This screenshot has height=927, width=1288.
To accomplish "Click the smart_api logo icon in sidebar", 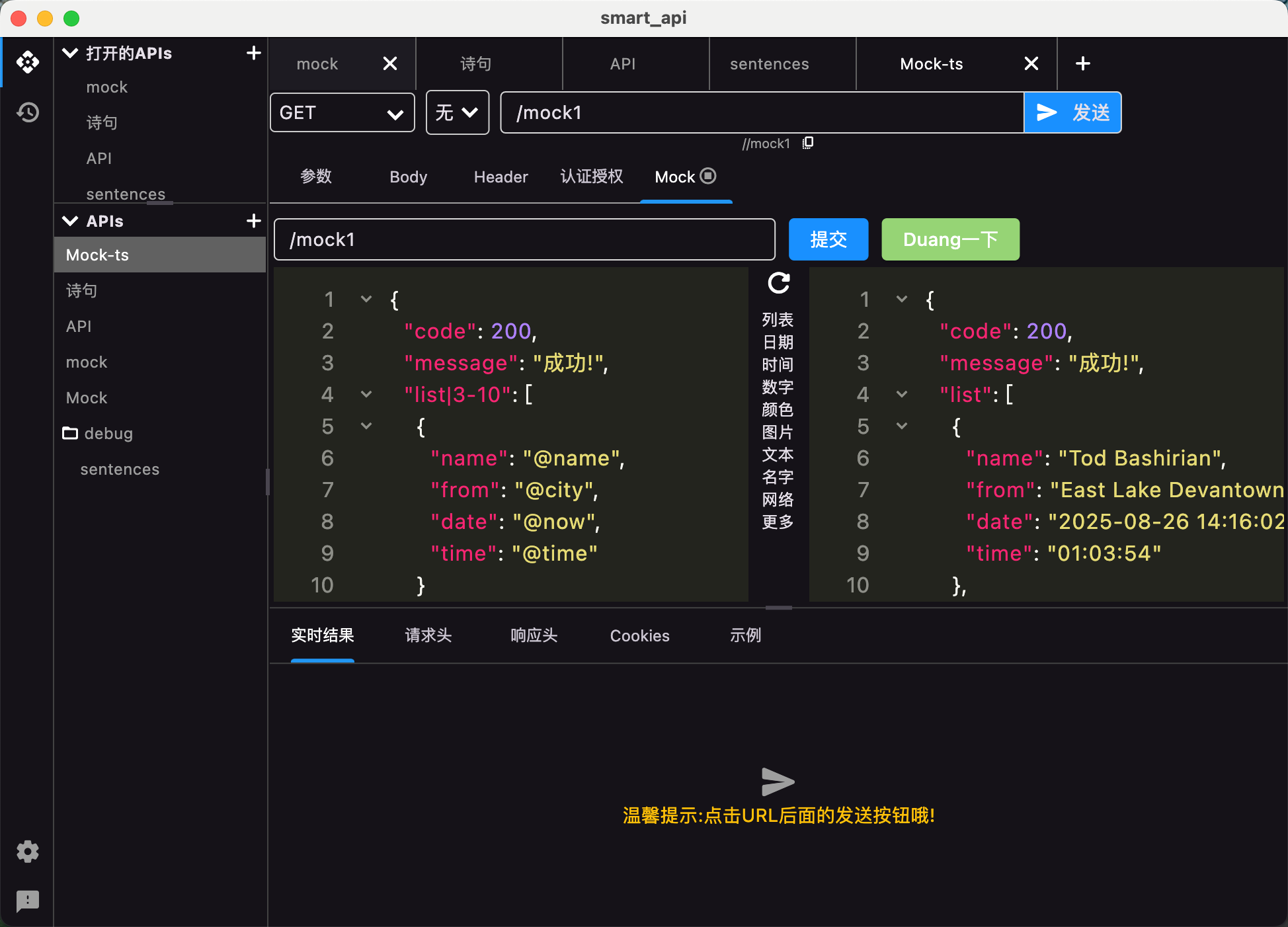I will click(x=28, y=62).
